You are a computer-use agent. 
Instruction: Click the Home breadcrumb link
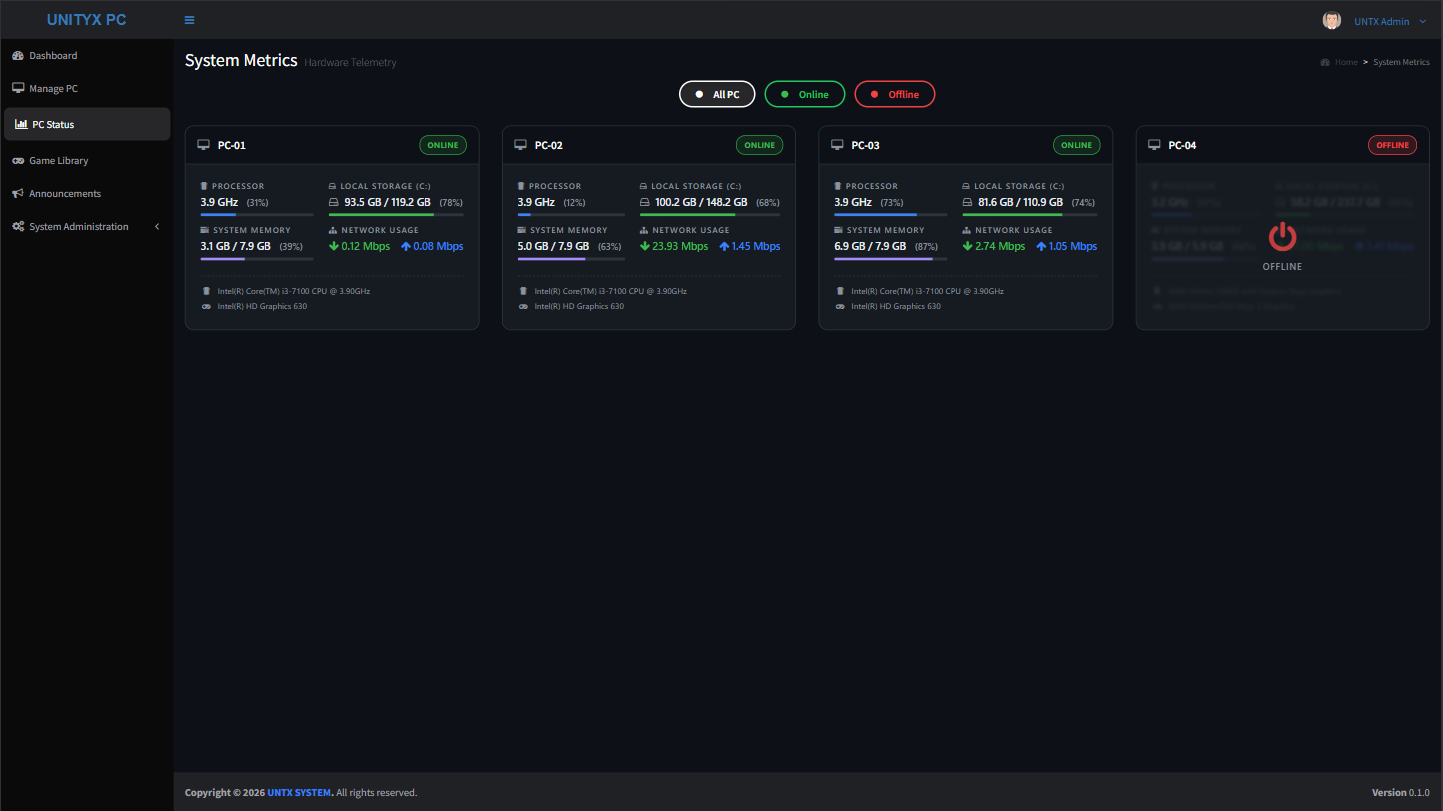pyautogui.click(x=1346, y=62)
